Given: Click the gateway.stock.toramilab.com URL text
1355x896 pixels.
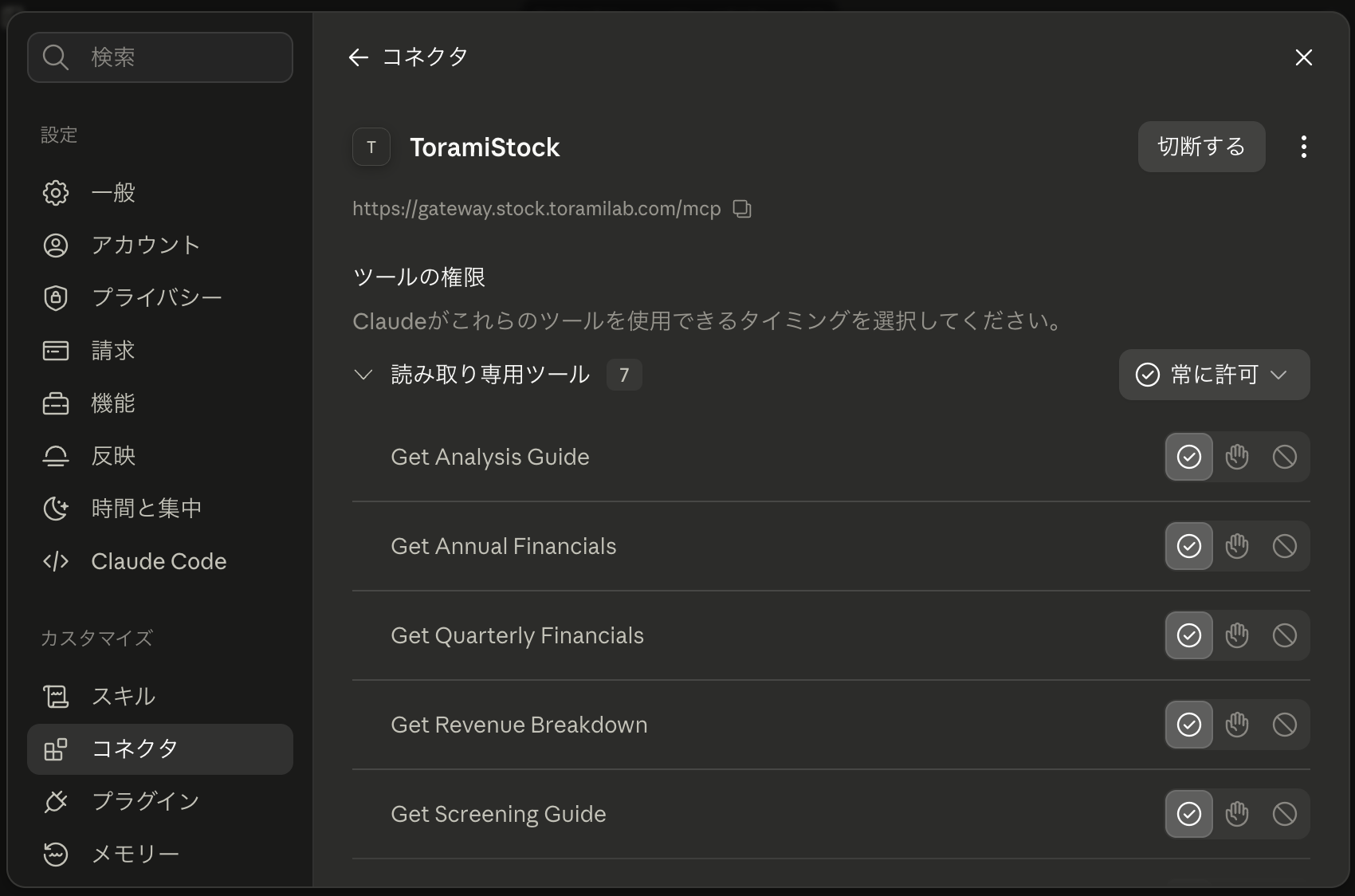Looking at the screenshot, I should (x=536, y=209).
